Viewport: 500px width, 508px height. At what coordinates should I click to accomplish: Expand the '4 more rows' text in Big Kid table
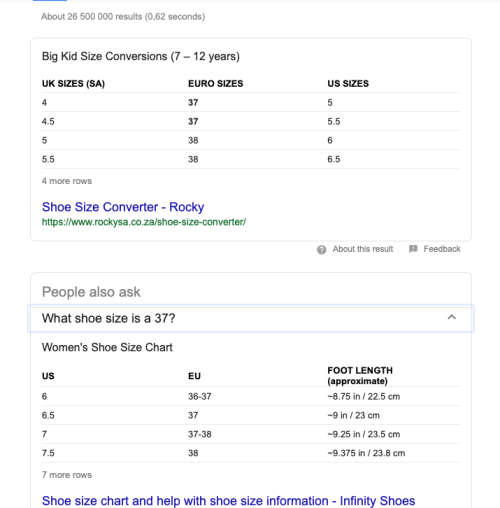(x=67, y=181)
